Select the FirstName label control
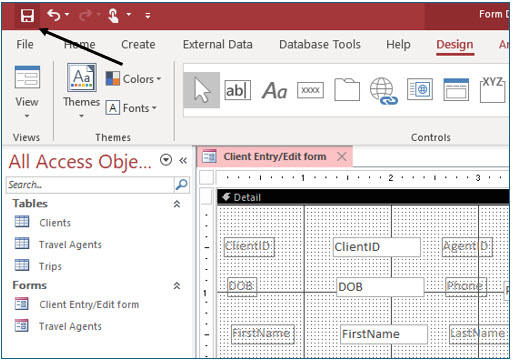 263,334
